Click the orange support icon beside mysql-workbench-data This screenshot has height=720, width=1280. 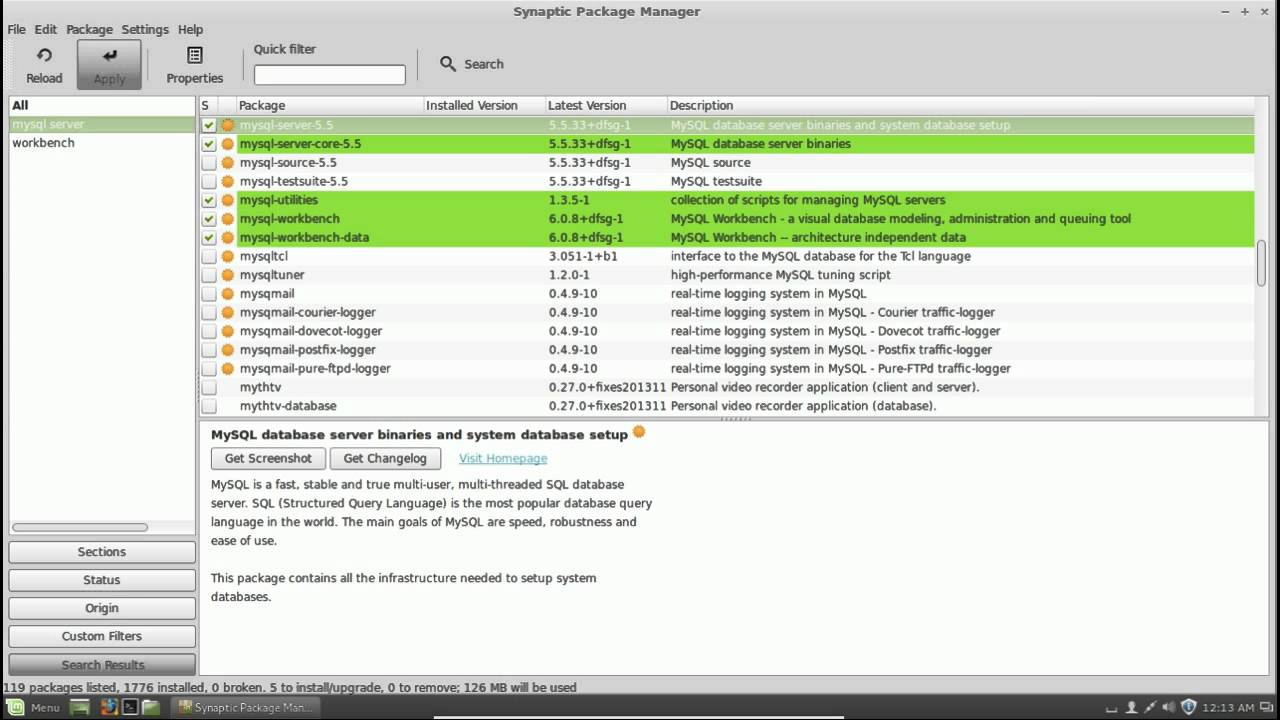click(228, 238)
